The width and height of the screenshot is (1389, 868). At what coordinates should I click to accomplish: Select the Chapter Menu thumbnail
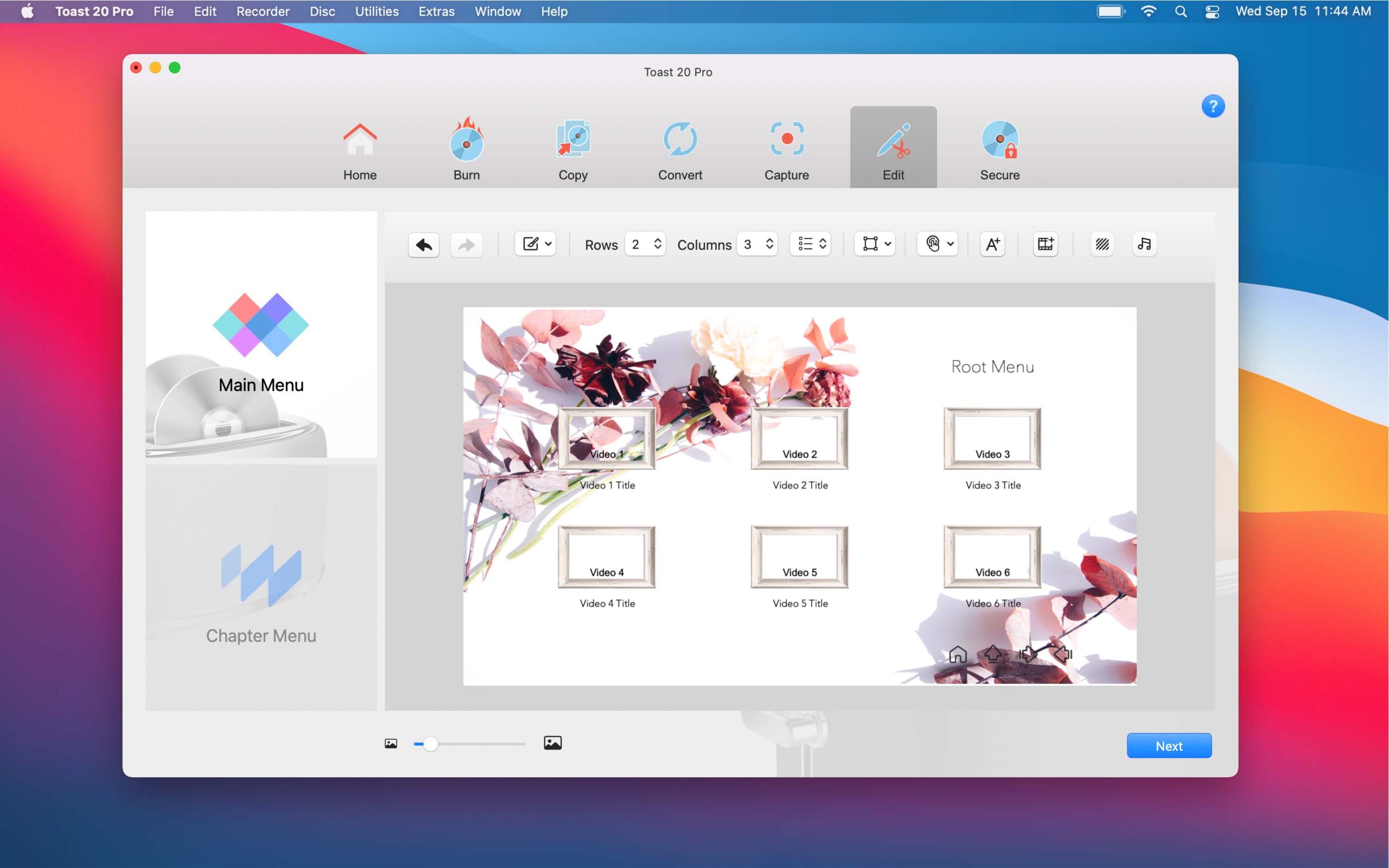tap(261, 588)
